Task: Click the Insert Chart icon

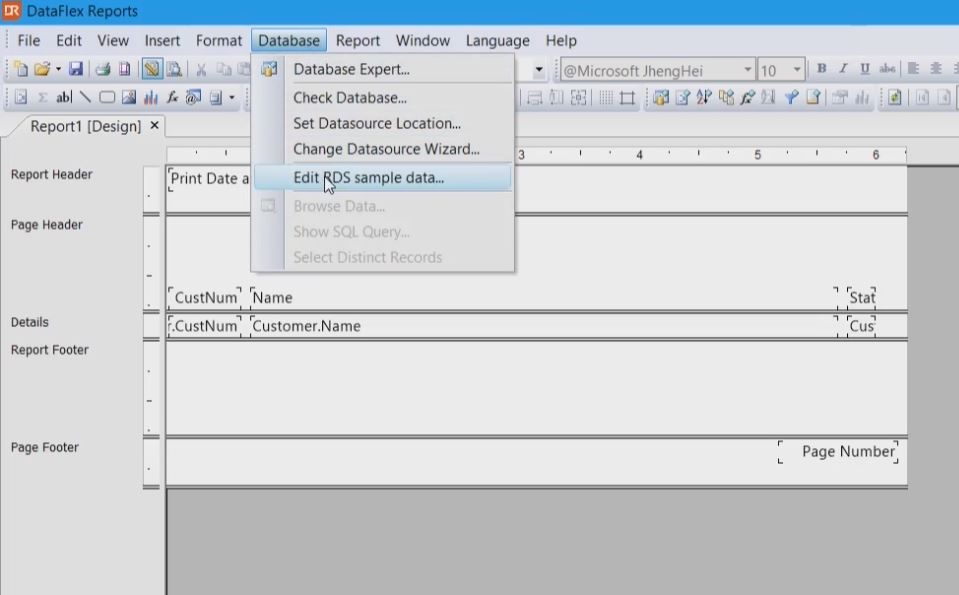Action: point(151,98)
